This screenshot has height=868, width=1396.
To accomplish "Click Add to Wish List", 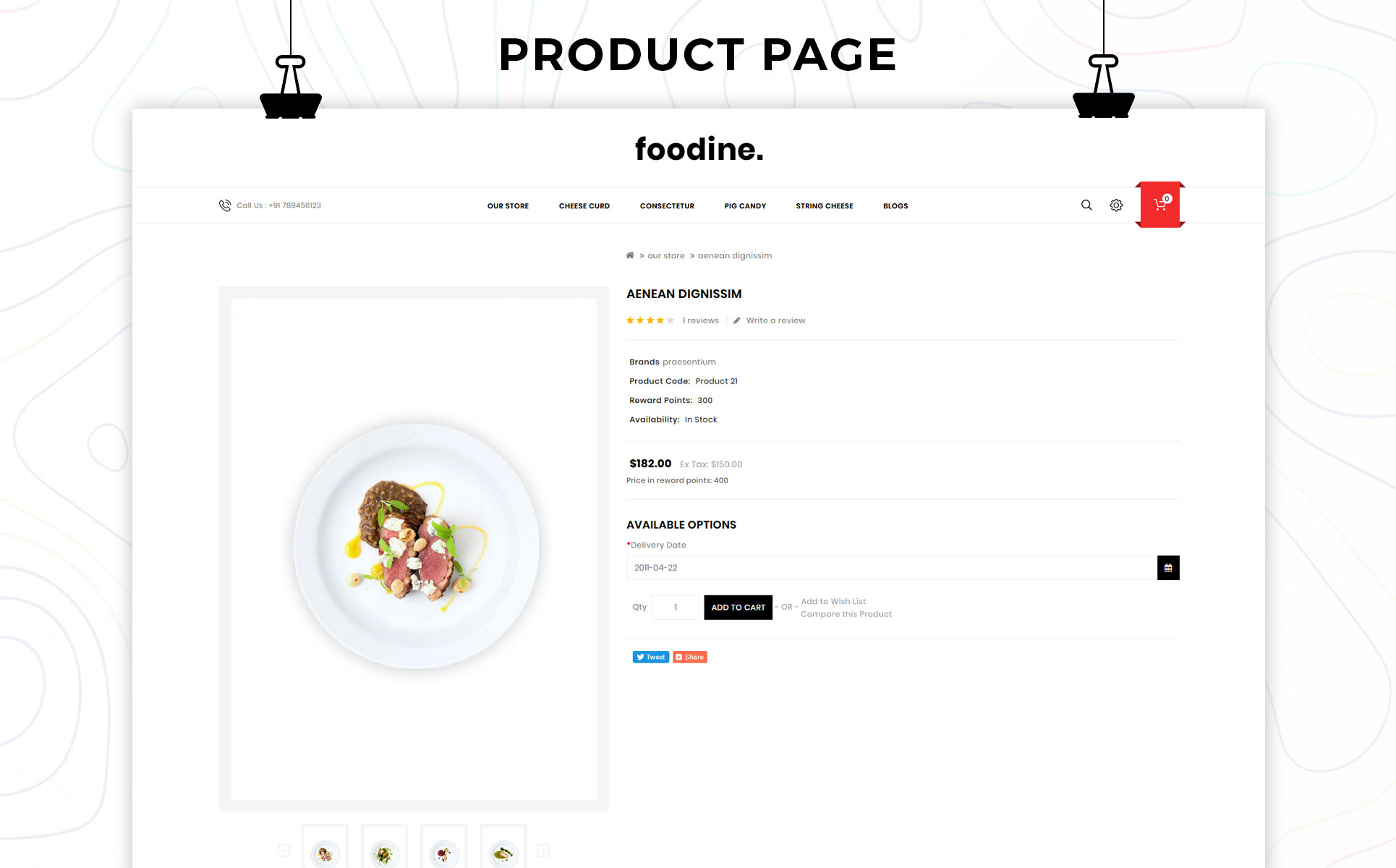I will (x=833, y=601).
